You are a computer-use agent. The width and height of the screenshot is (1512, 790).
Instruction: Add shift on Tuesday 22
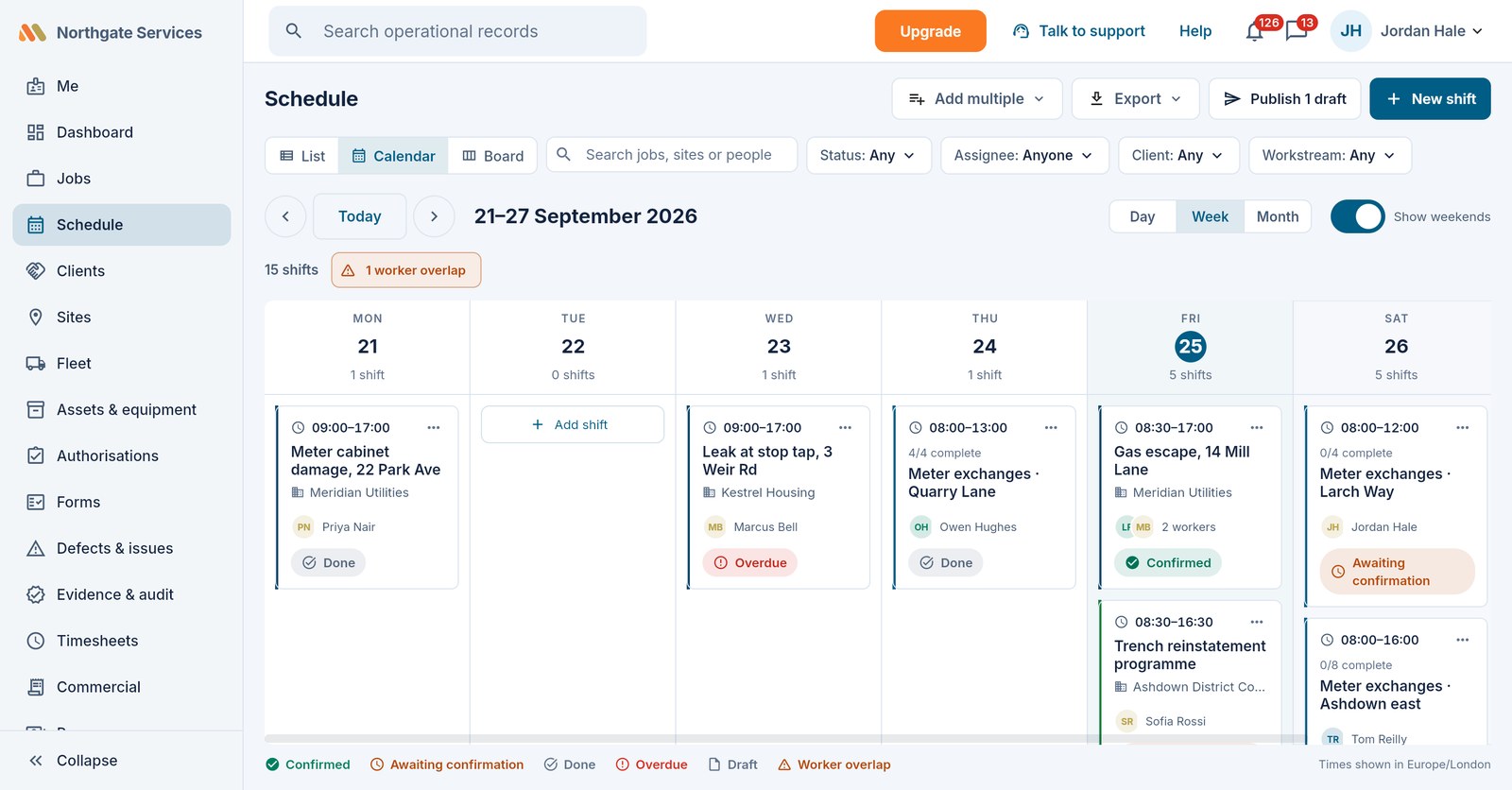pos(573,424)
